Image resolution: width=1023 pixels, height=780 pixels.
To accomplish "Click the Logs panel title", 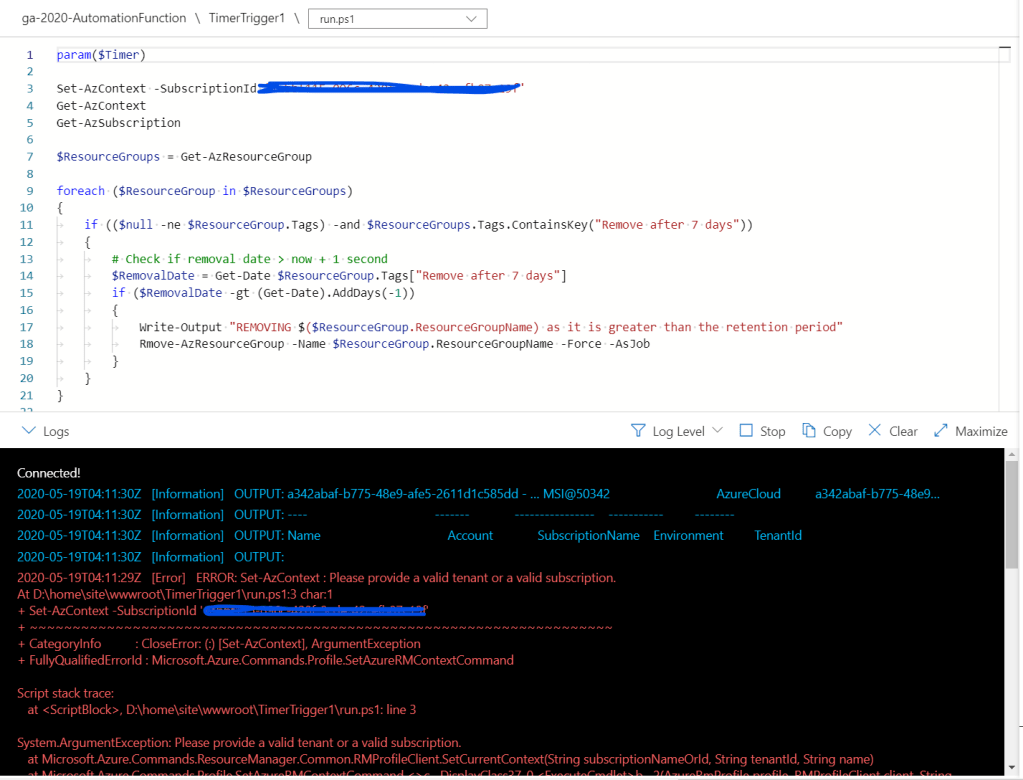I will pos(56,432).
